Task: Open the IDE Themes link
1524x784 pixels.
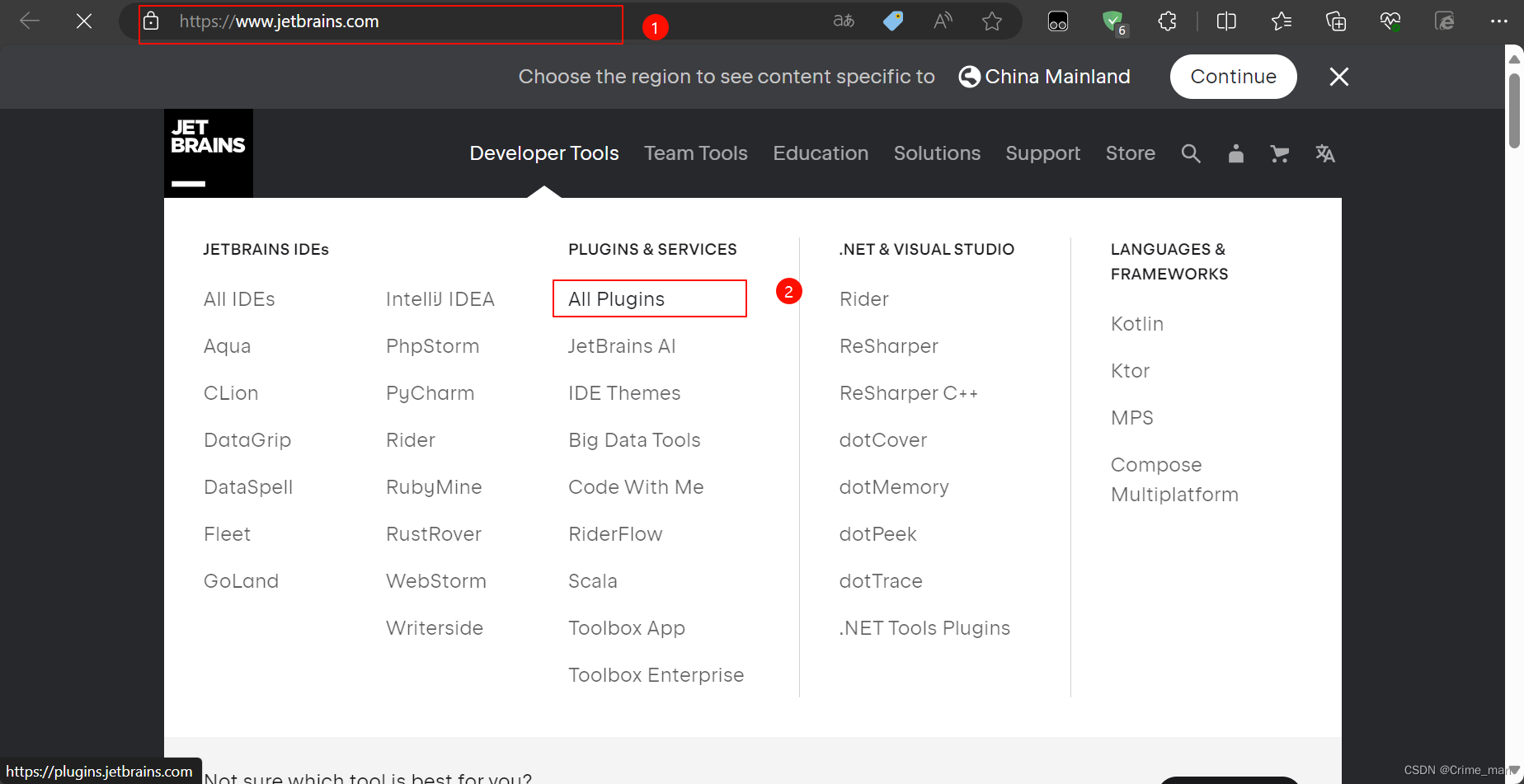Action: coord(624,393)
